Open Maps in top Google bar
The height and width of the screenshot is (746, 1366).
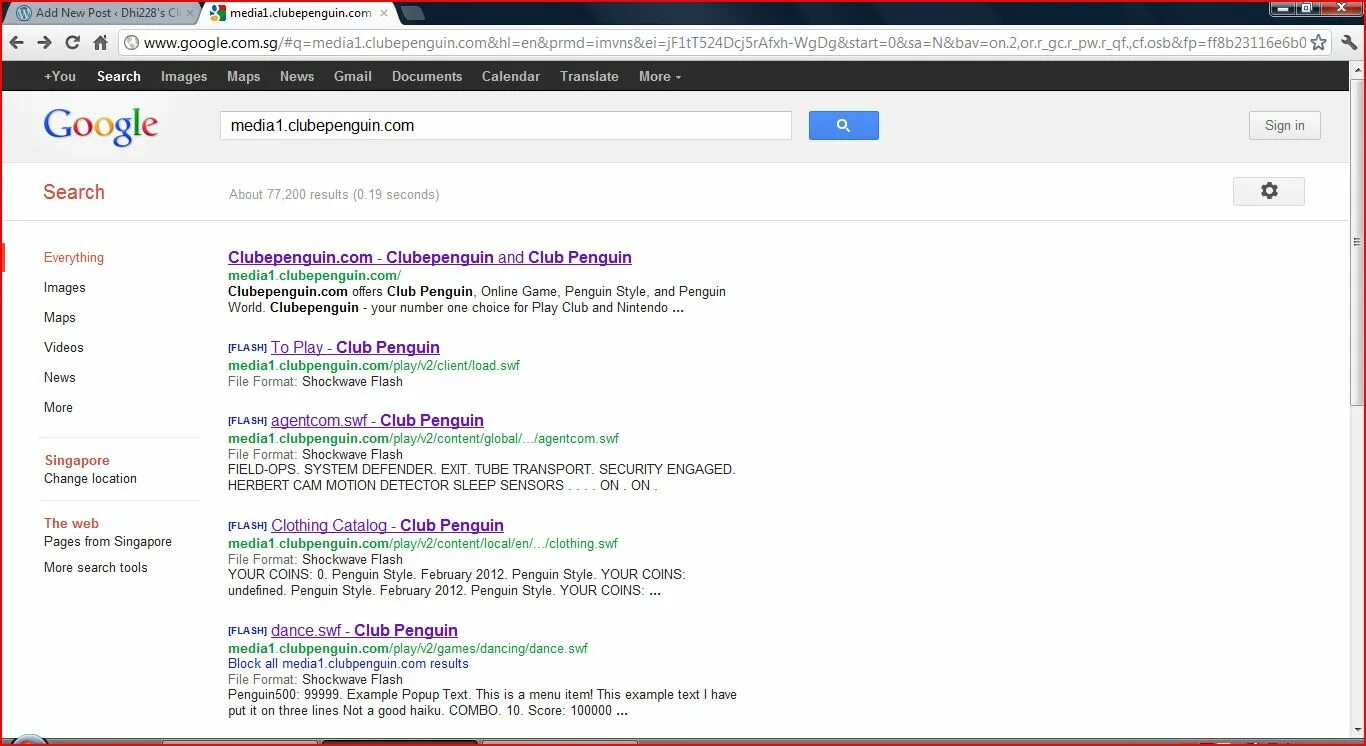pos(243,76)
